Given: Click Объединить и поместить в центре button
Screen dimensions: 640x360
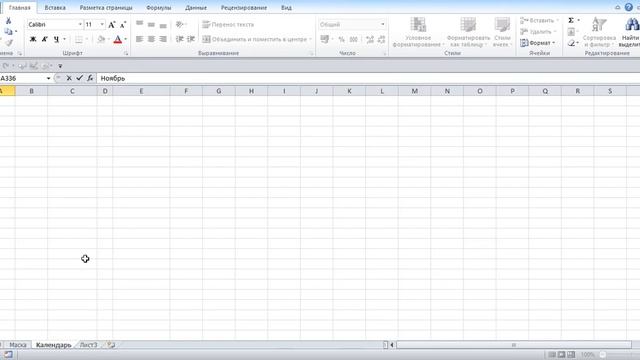Looking at the screenshot, I should pos(257,39).
